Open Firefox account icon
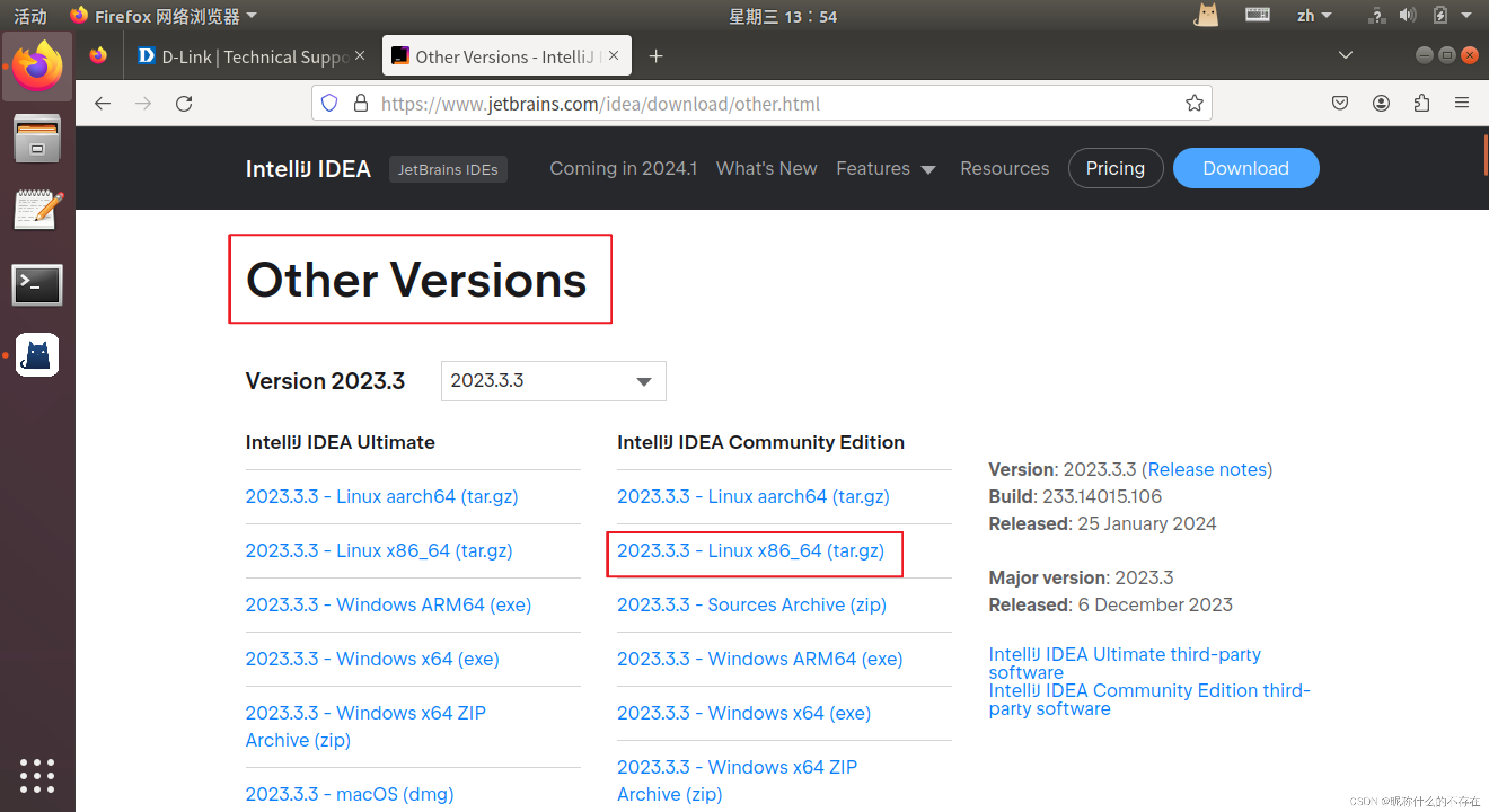Screen dimensions: 1489x812 1380,103
